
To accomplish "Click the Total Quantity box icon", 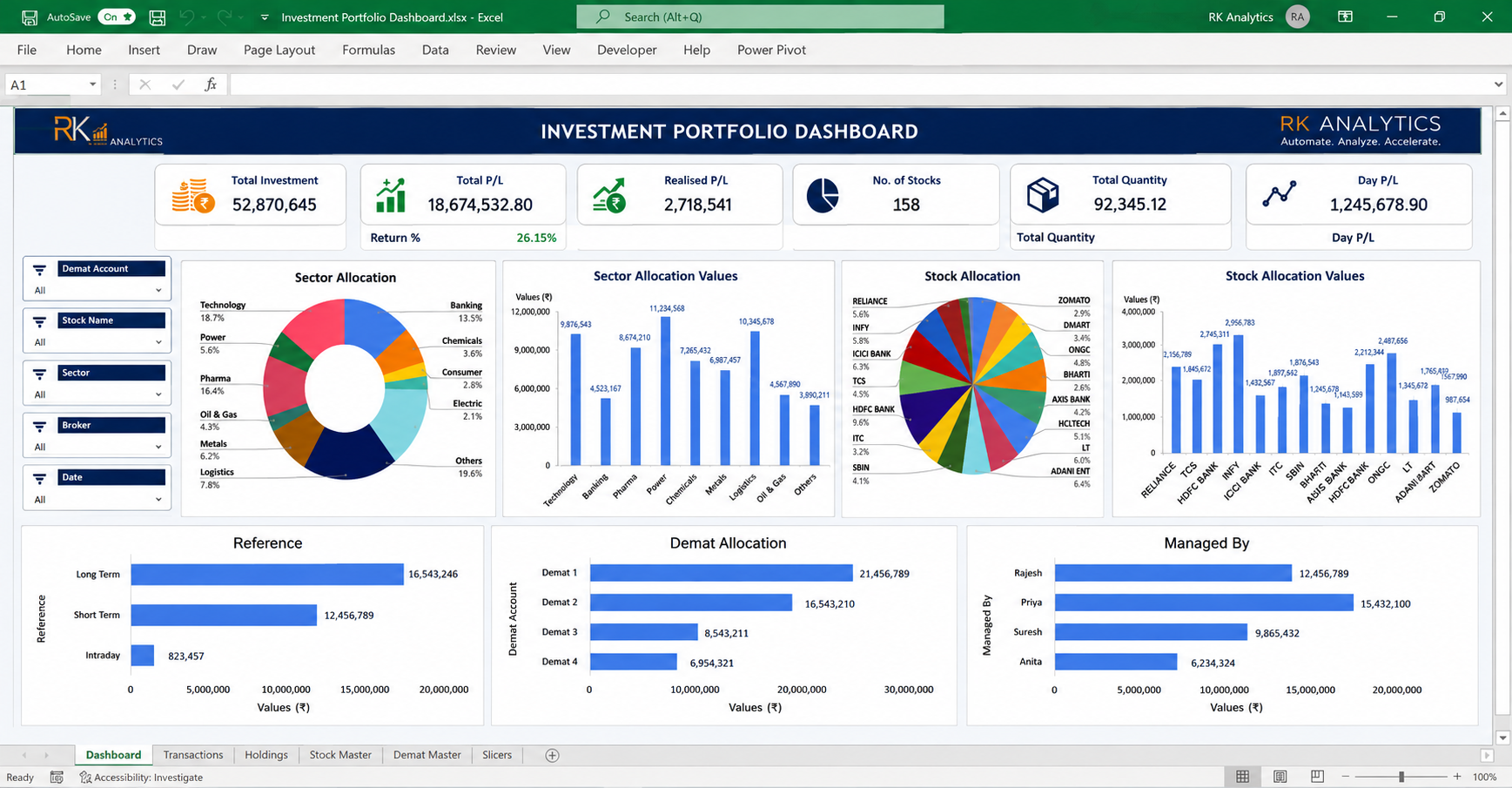I will click(1042, 196).
